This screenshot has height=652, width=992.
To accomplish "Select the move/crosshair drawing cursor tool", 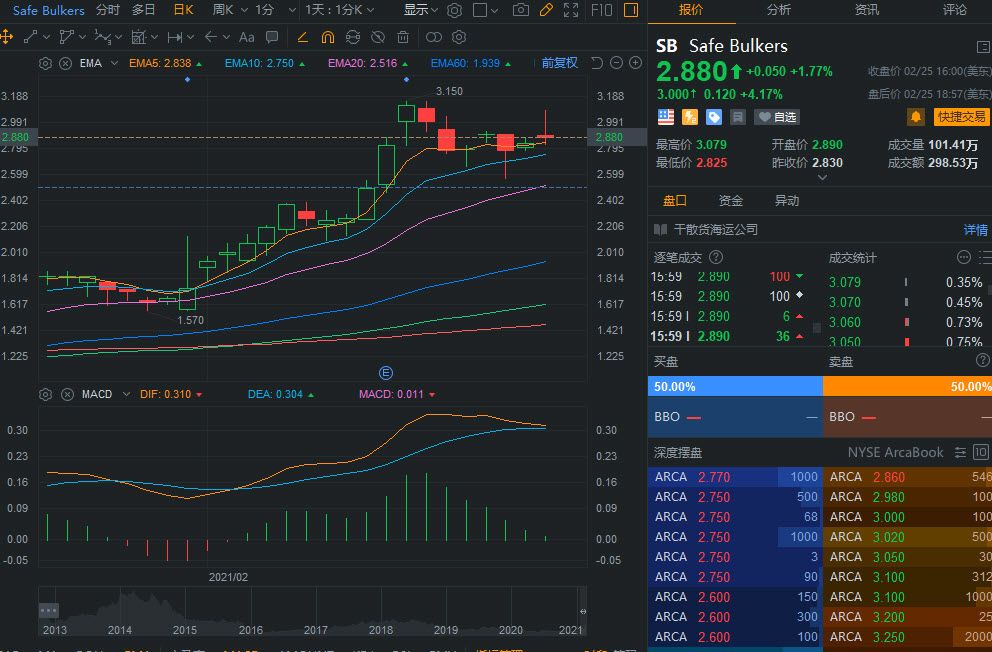I will point(6,37).
